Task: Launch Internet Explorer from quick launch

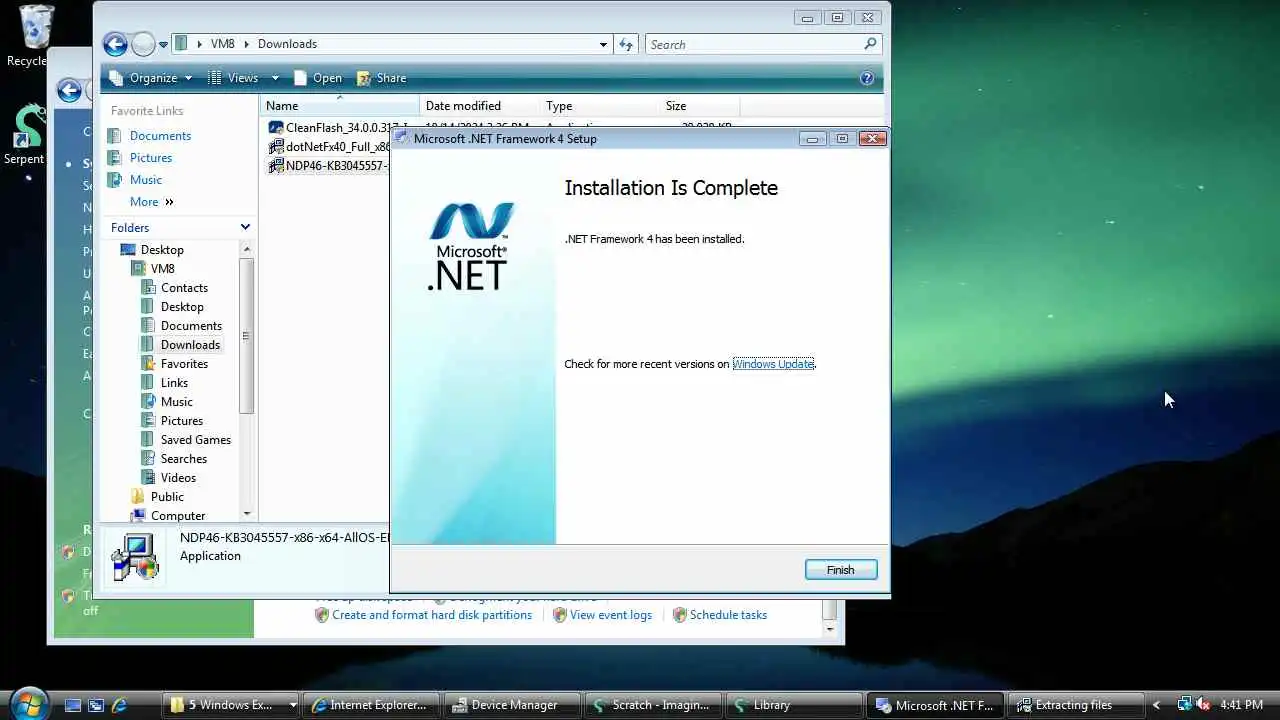Action: 119,705
